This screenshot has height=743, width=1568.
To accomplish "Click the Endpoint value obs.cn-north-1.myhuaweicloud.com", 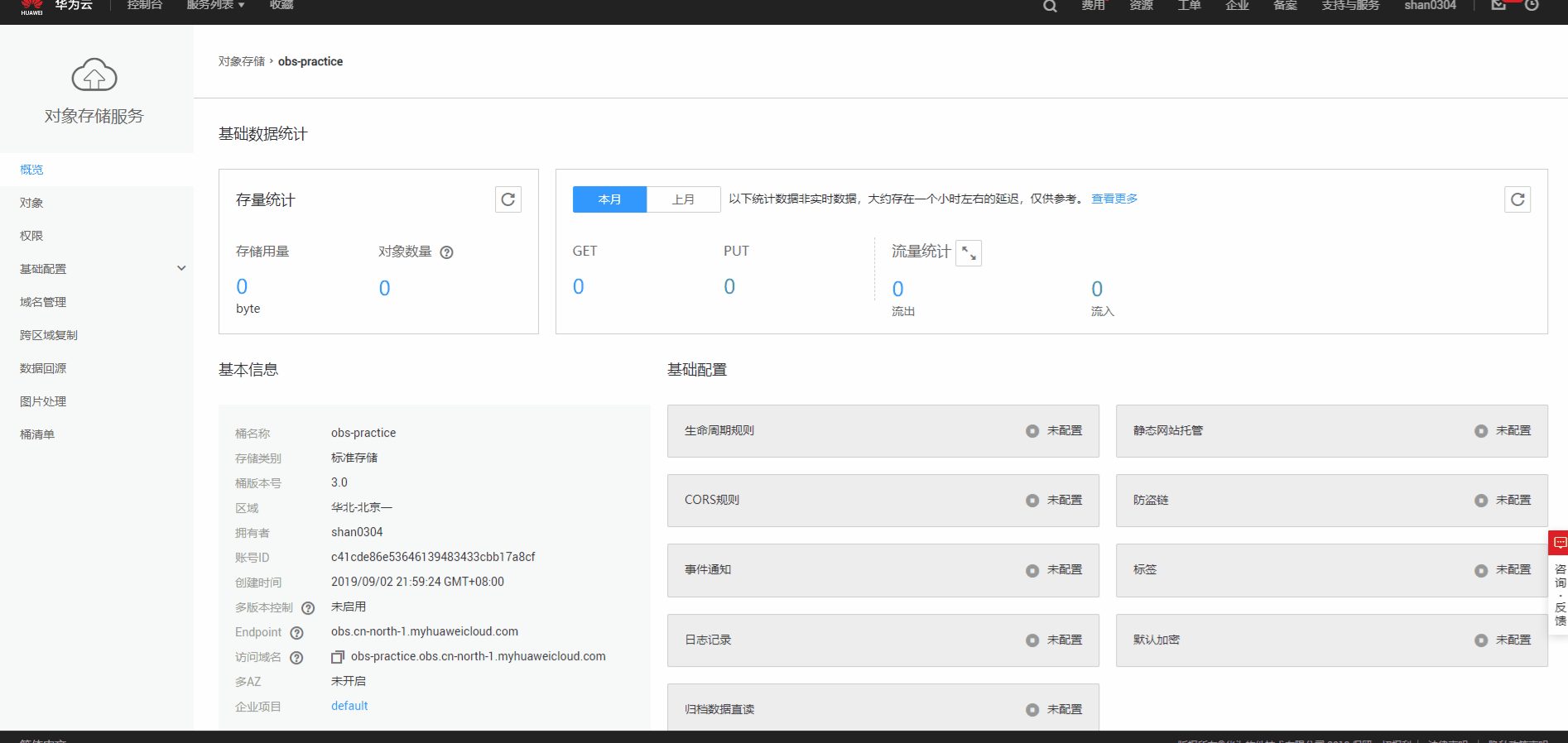I will pyautogui.click(x=425, y=631).
